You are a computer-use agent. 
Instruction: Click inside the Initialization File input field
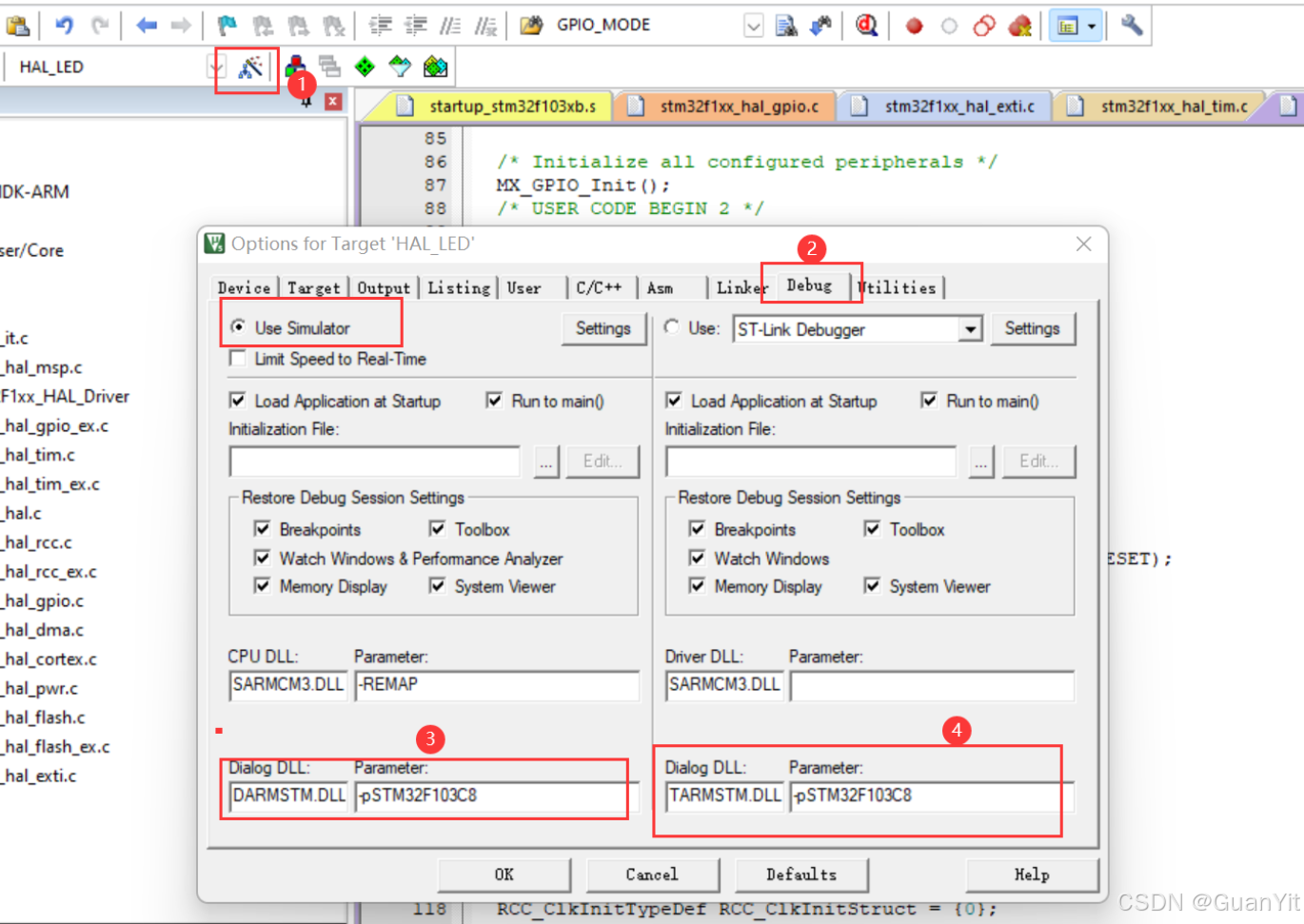(x=374, y=462)
